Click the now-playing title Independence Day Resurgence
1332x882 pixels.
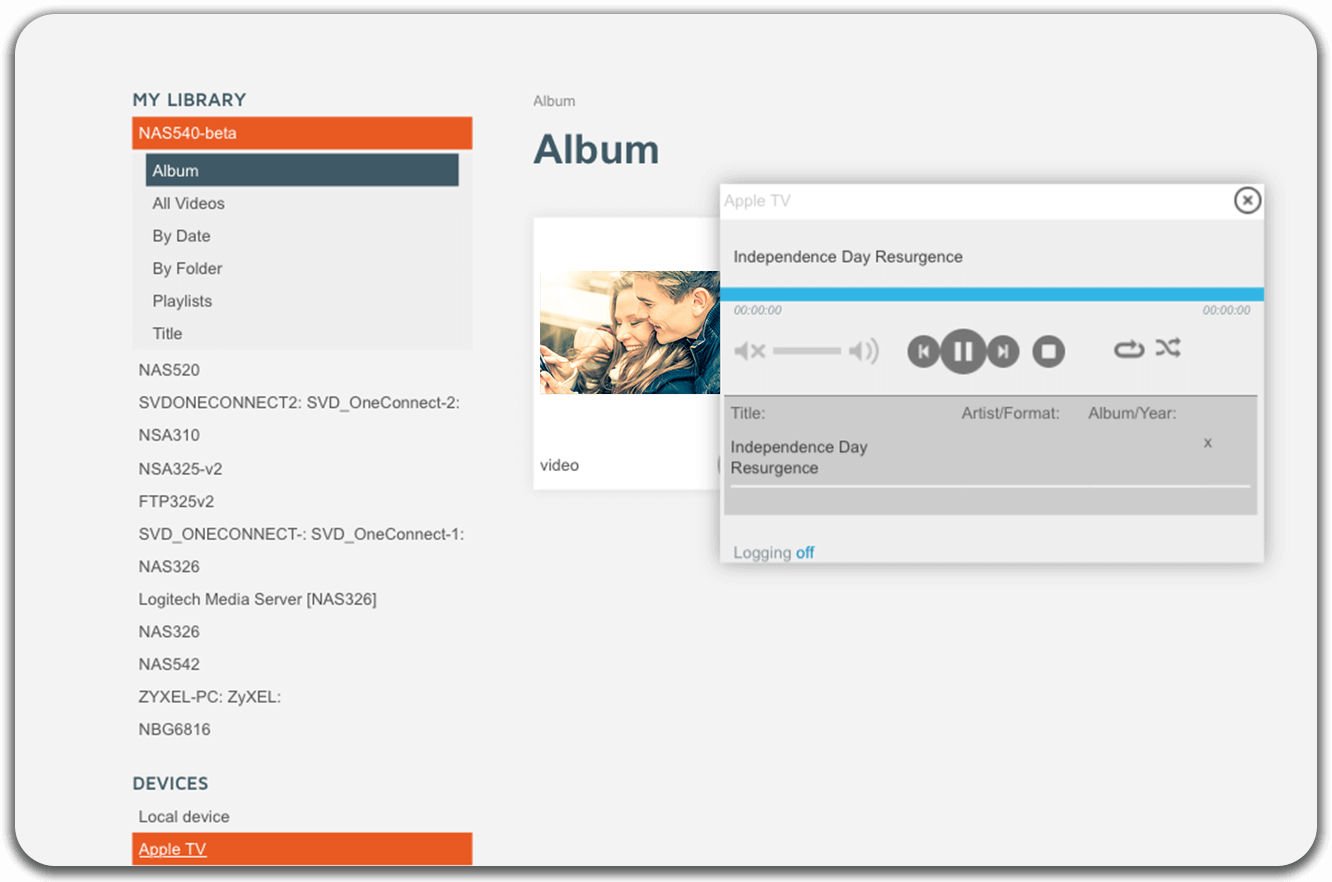(848, 257)
